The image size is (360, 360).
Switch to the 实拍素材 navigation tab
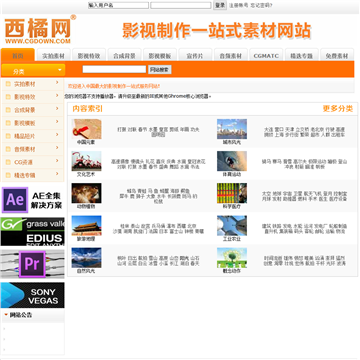point(53,55)
